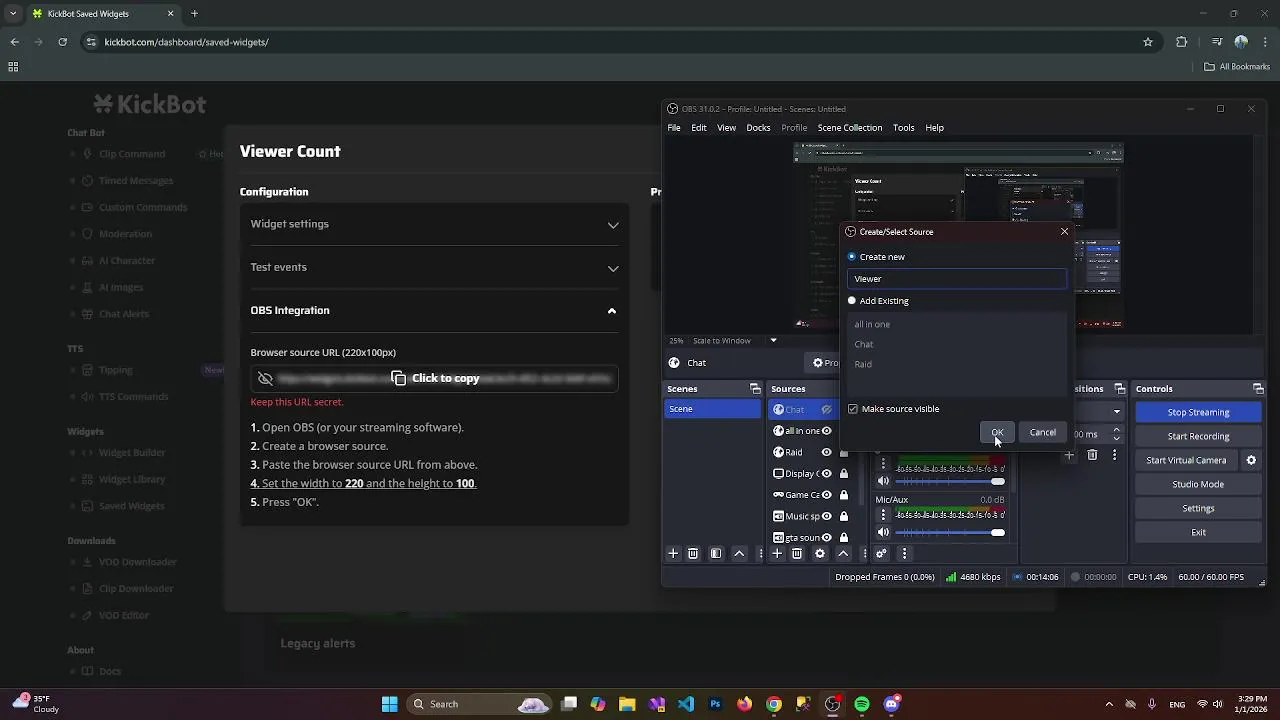
Task: Collapse the OBS Integration section
Action: click(x=435, y=310)
